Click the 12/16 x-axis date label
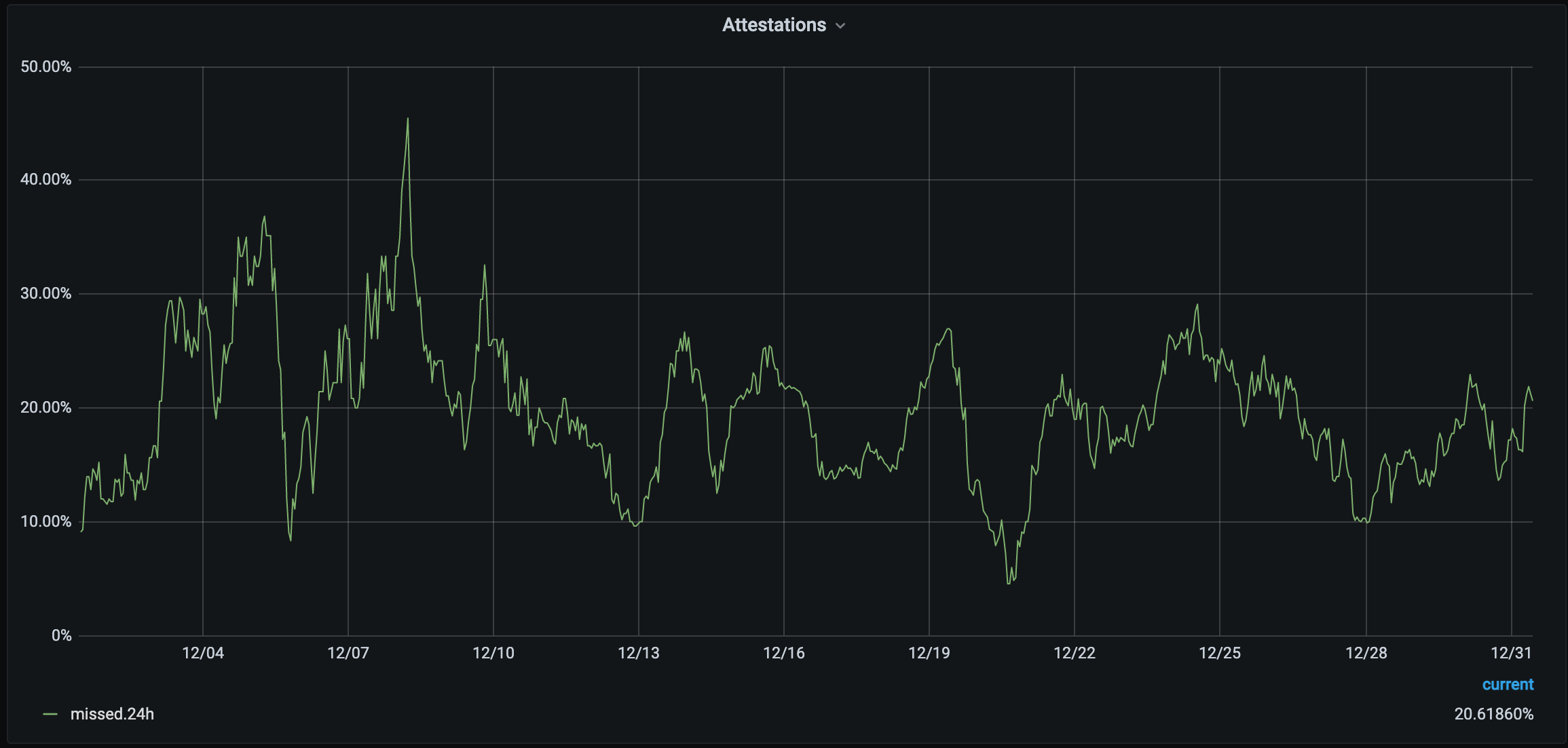Screen dimensions: 1568x748 (x=784, y=653)
